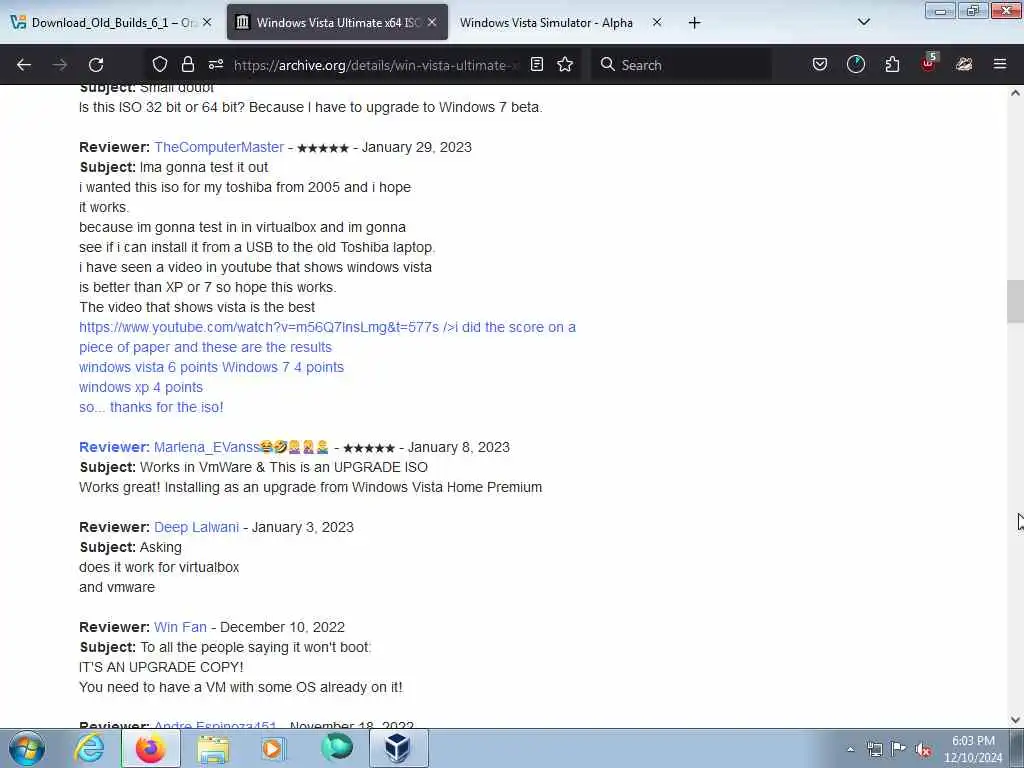Click 'windows vista 6 points Windows 7 4 points' link text

pyautogui.click(x=211, y=367)
